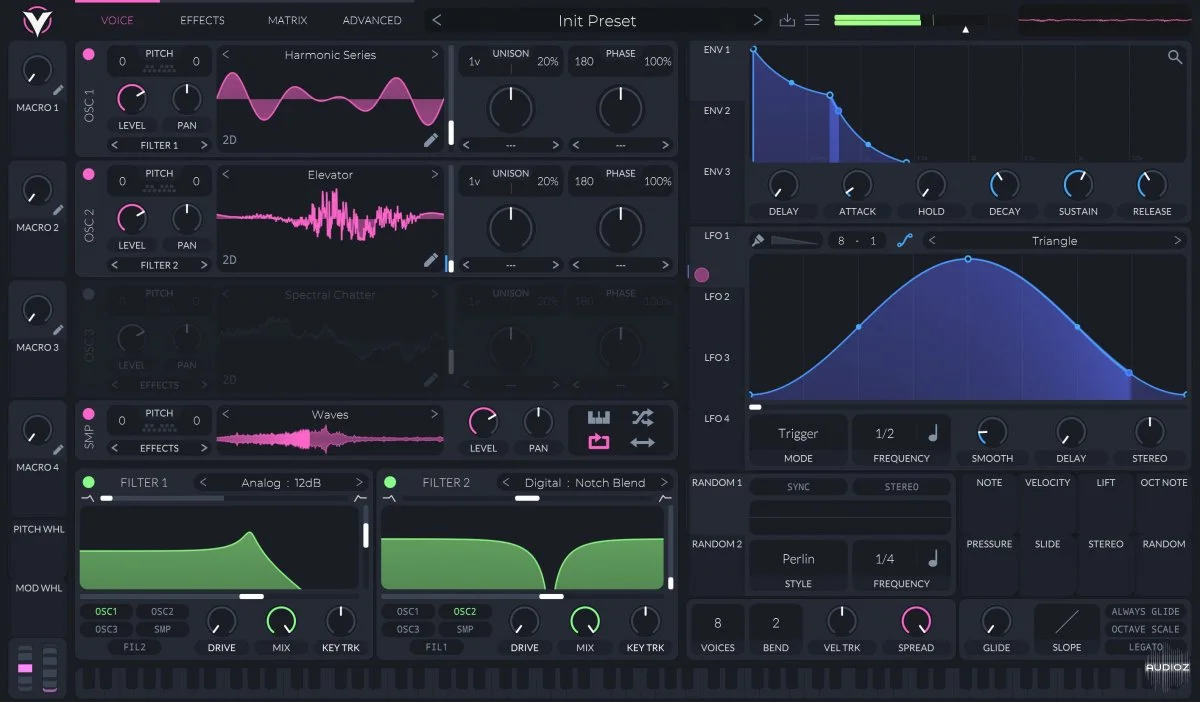Click Macro 2 pencil rename icon
The image size is (1200, 702).
pyautogui.click(x=58, y=211)
